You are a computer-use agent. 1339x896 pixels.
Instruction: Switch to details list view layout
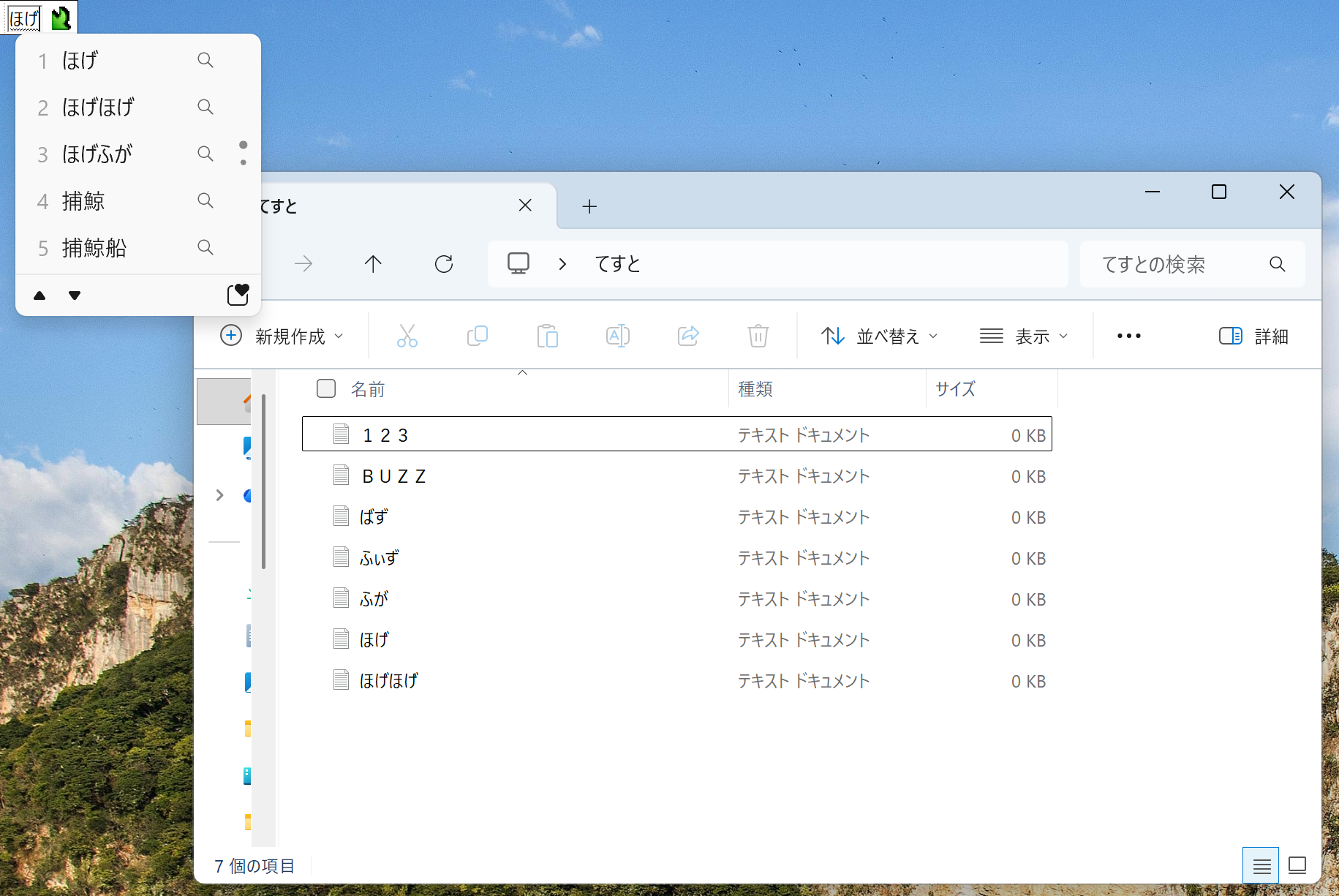pyautogui.click(x=1261, y=866)
